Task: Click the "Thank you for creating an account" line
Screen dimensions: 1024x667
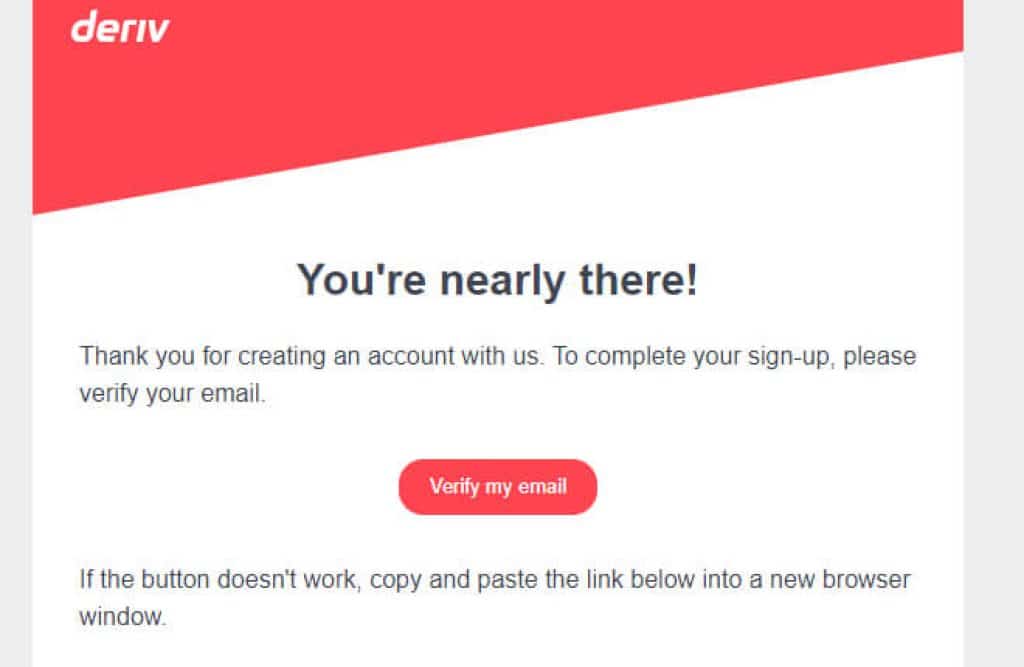Action: 498,357
